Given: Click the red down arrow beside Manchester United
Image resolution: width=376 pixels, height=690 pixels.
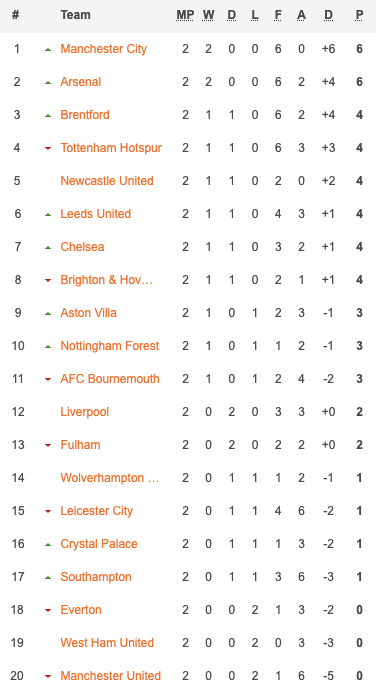Looking at the screenshot, I should pos(48,677).
